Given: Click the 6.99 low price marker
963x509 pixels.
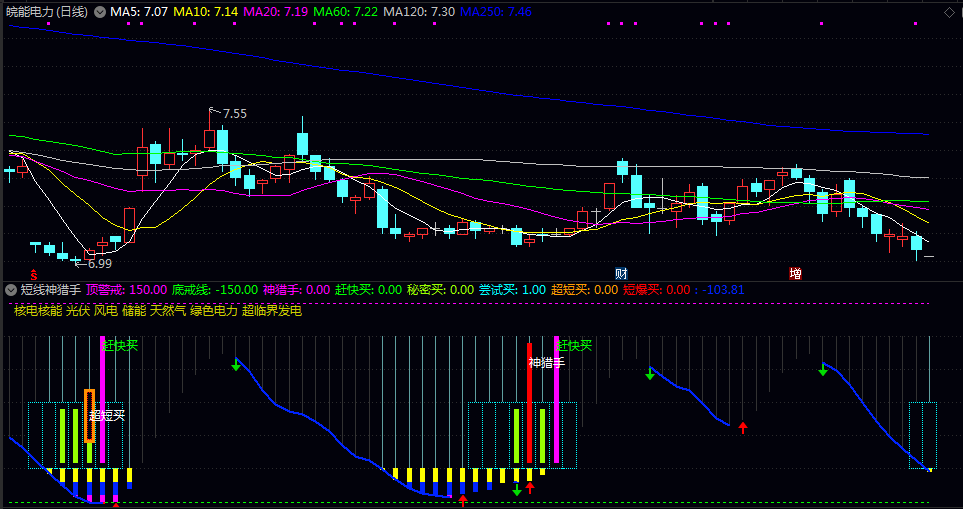Looking at the screenshot, I should point(98,264).
